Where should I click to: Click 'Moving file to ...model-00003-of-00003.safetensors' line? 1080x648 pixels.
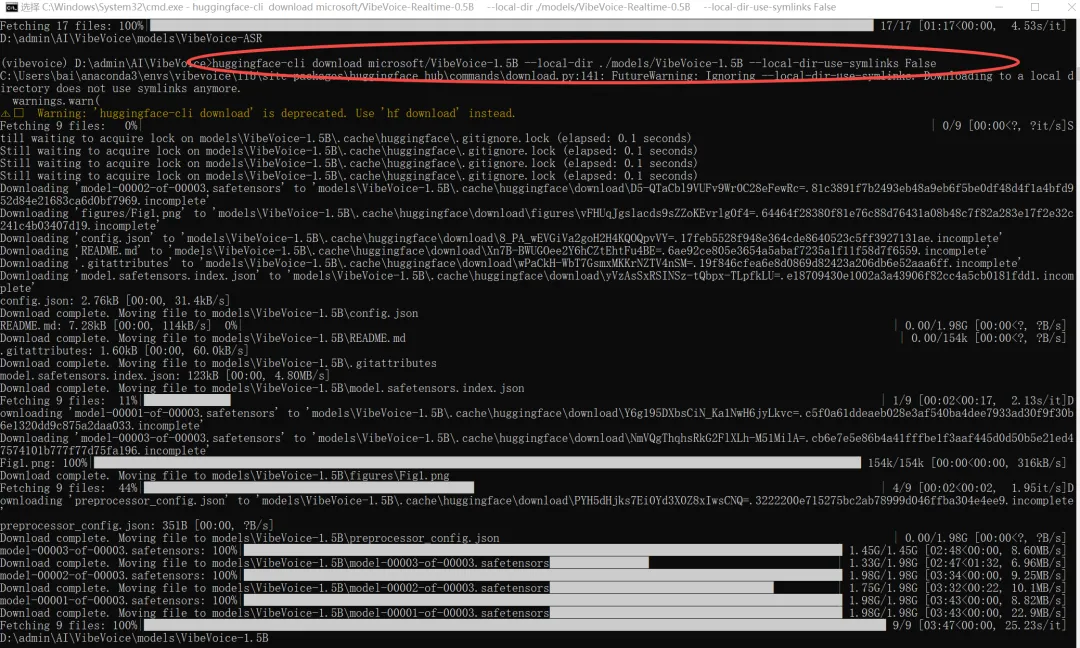pos(274,563)
